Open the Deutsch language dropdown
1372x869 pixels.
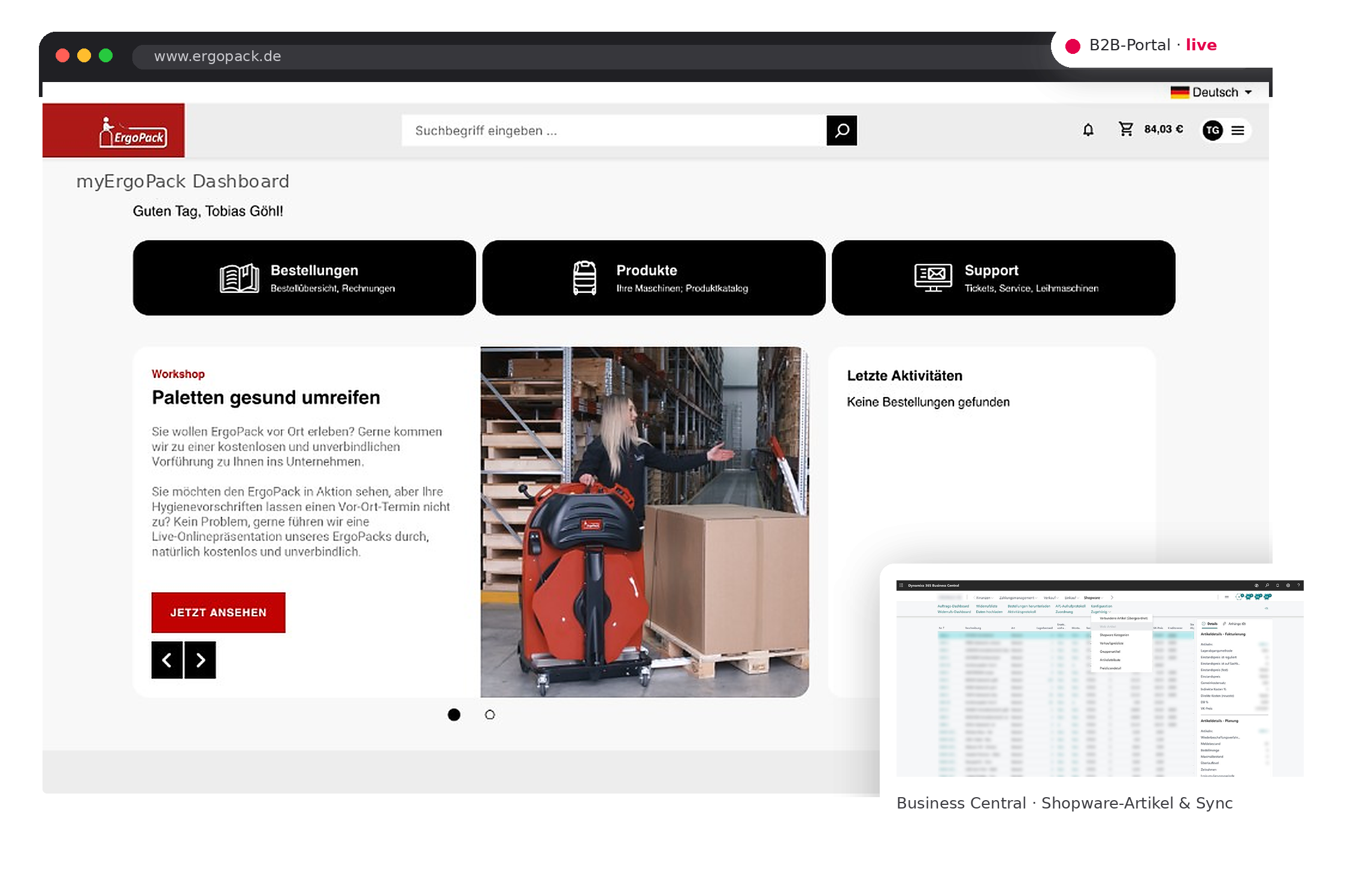(1213, 92)
